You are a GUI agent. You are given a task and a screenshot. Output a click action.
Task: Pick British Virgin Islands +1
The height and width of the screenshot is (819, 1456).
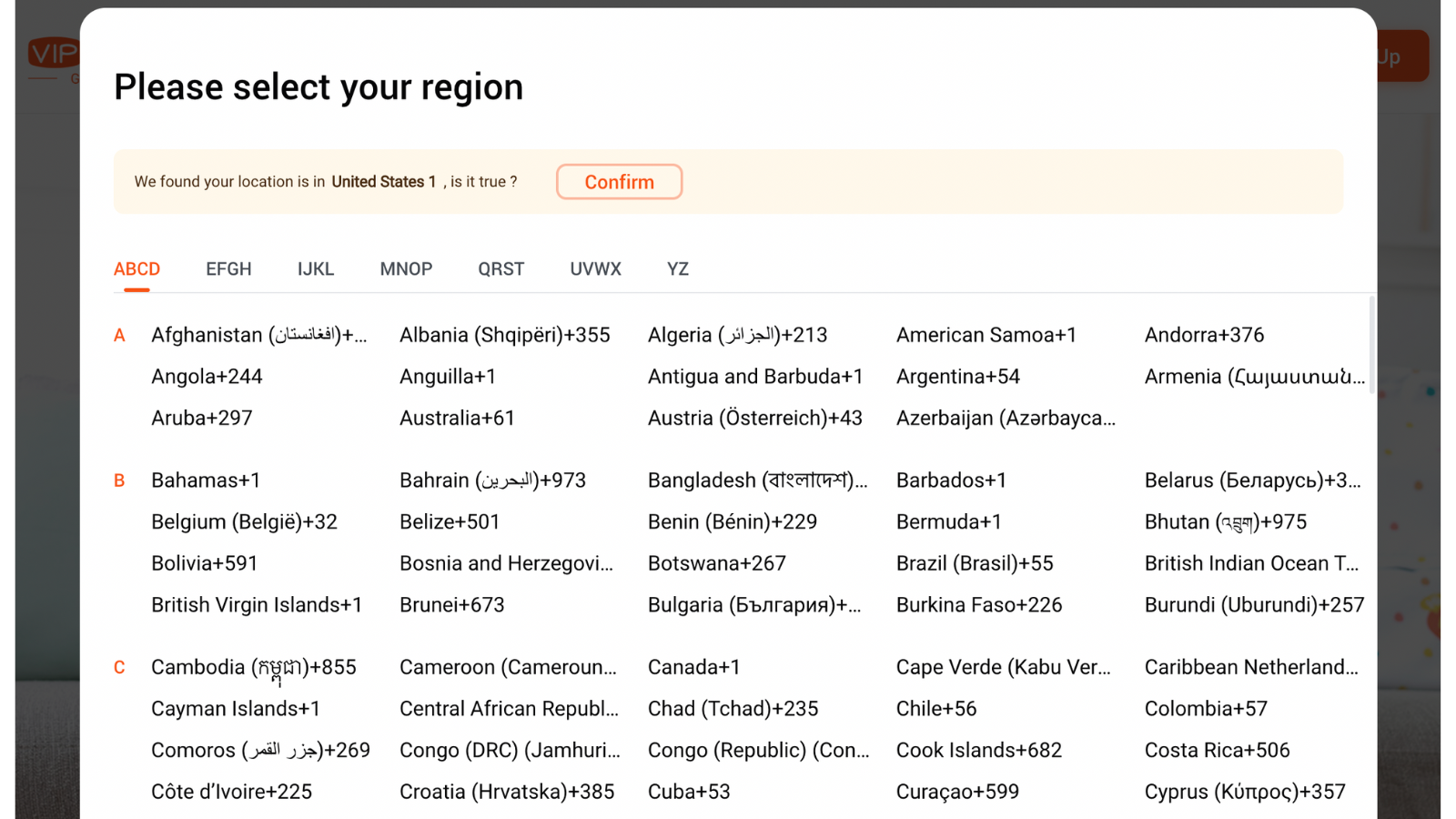pos(257,606)
